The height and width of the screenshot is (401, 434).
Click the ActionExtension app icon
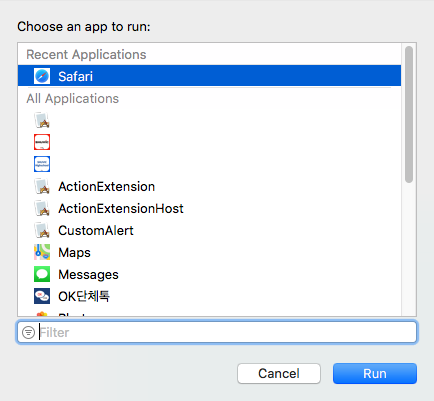pos(42,186)
